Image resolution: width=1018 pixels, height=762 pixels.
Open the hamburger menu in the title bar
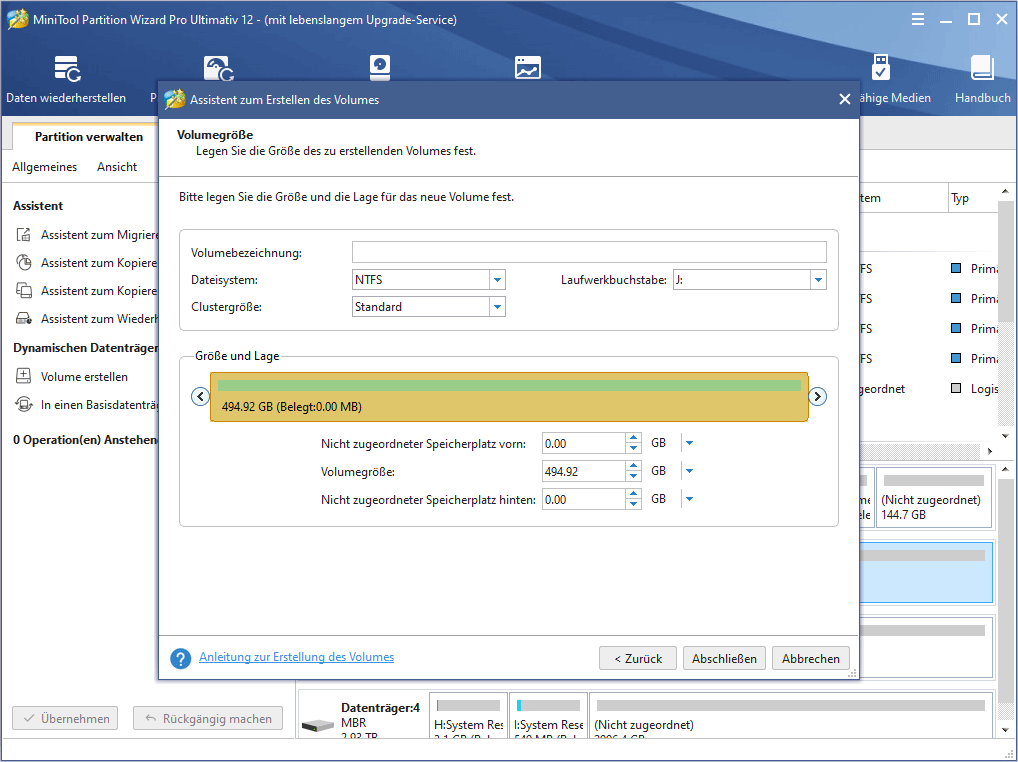pyautogui.click(x=918, y=18)
